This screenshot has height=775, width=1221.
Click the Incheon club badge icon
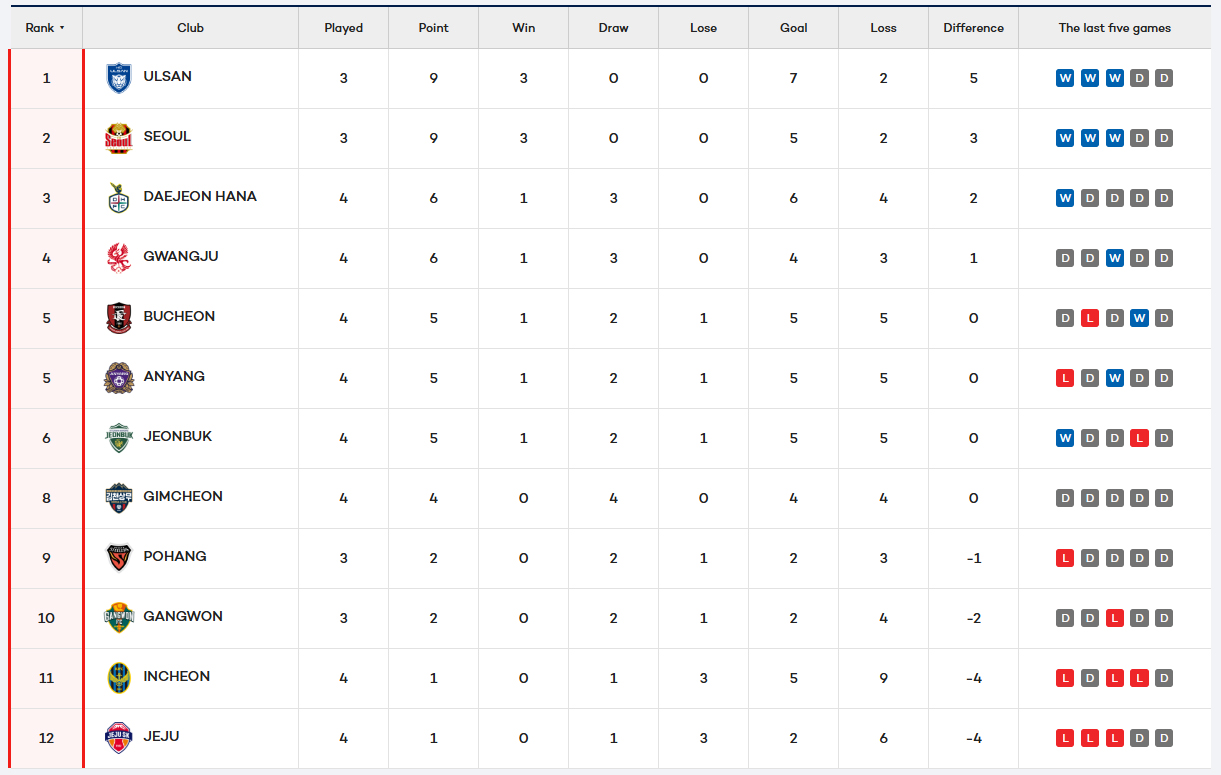[x=119, y=678]
